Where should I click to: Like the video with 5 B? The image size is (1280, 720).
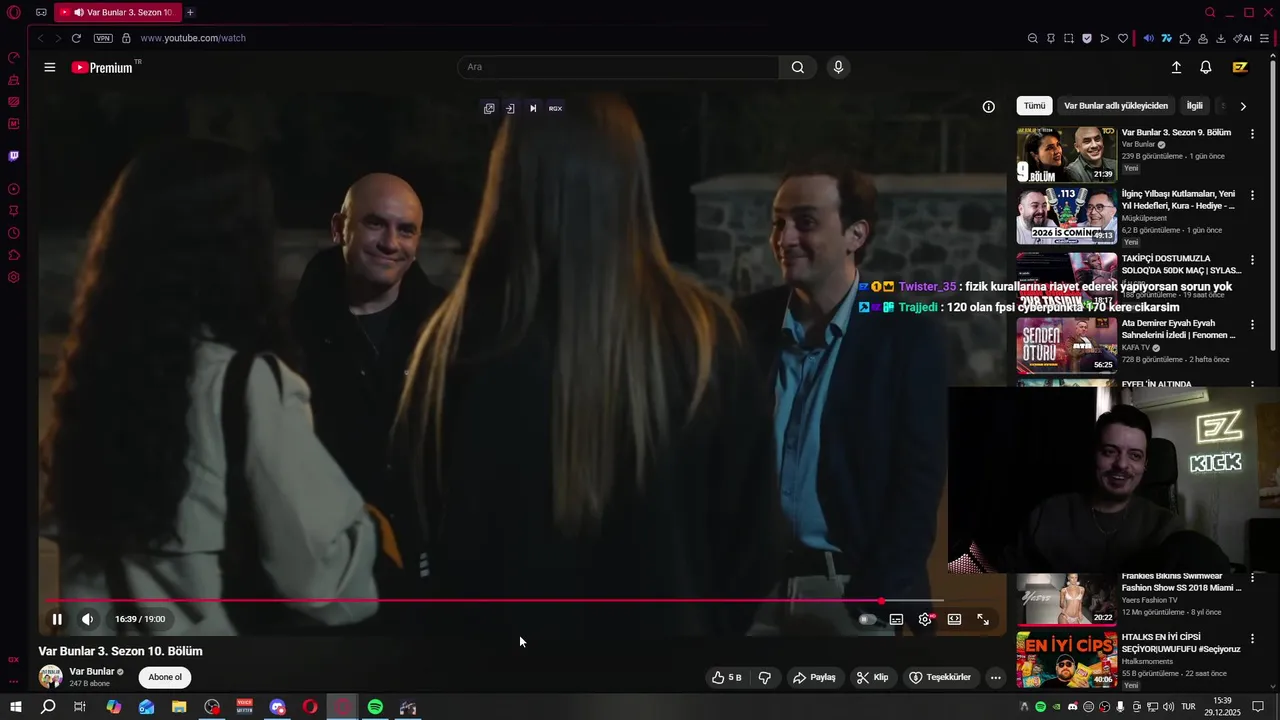pyautogui.click(x=726, y=677)
